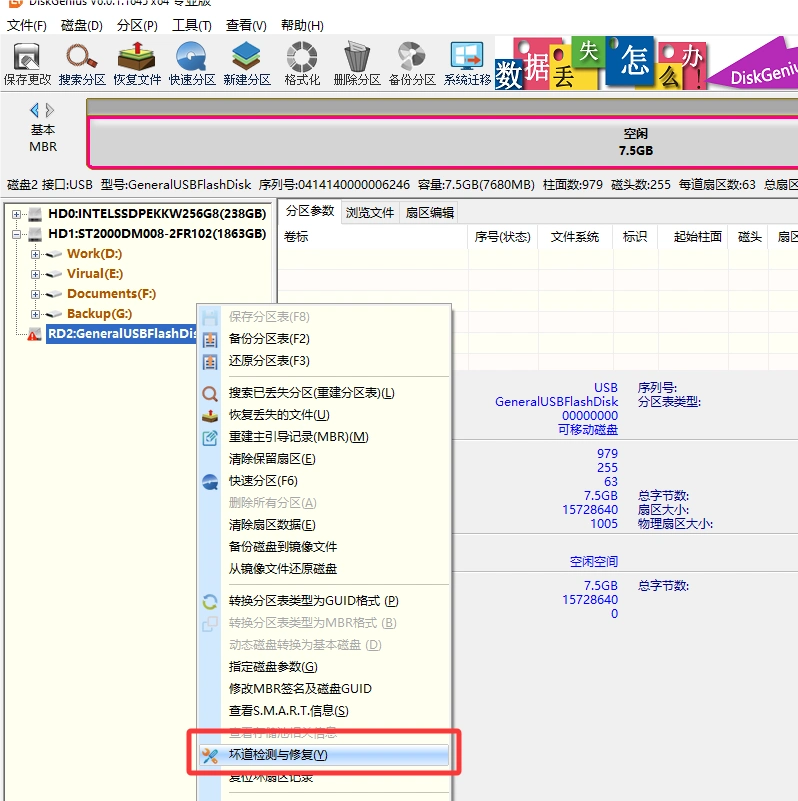Click the Quick Partition (快速分区) toolbar icon
798x801 pixels.
click(192, 64)
